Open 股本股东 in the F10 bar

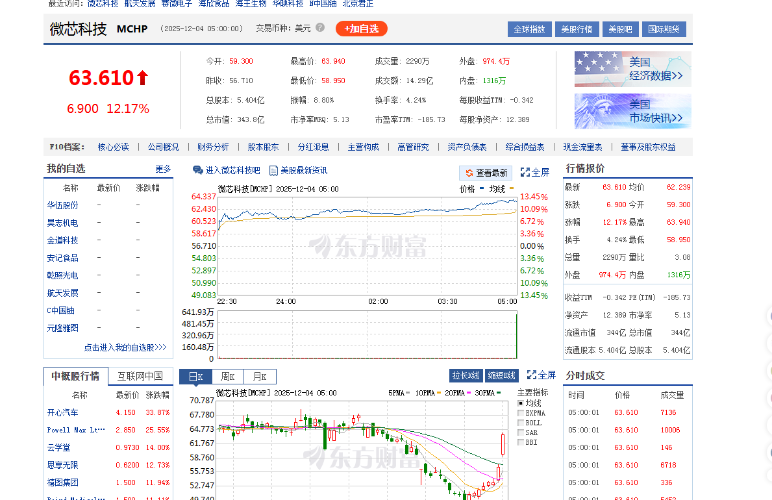pyautogui.click(x=263, y=147)
